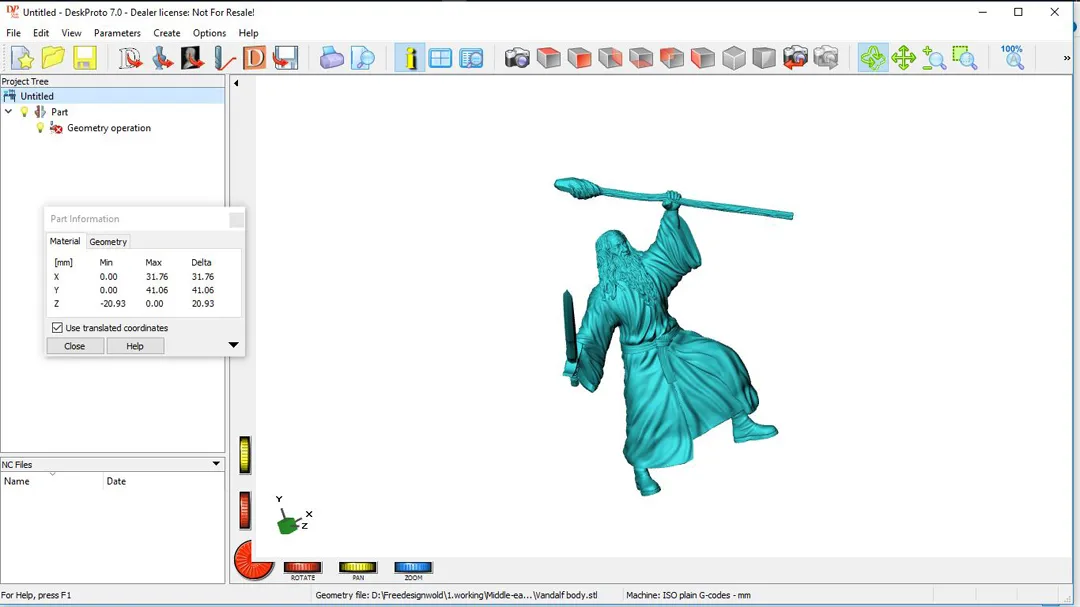The width and height of the screenshot is (1080, 607).
Task: Toggle the green mouse rotation tool
Action: tap(873, 58)
